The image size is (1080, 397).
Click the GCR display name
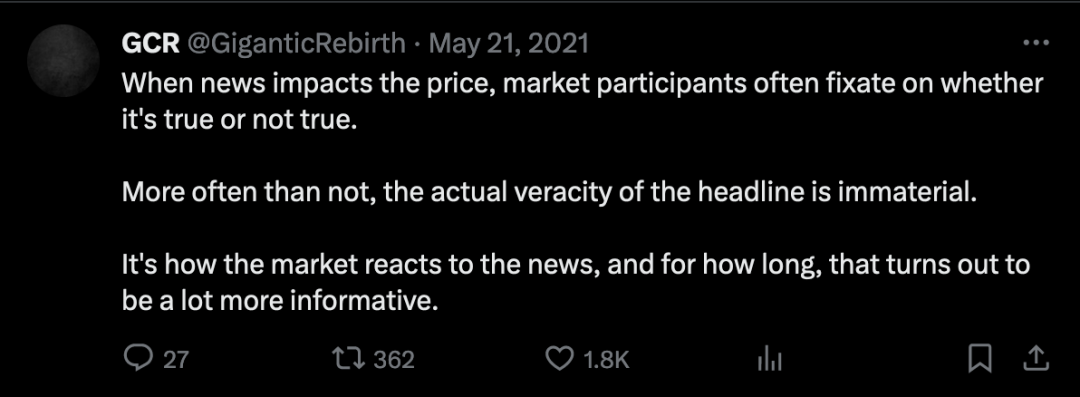(151, 43)
